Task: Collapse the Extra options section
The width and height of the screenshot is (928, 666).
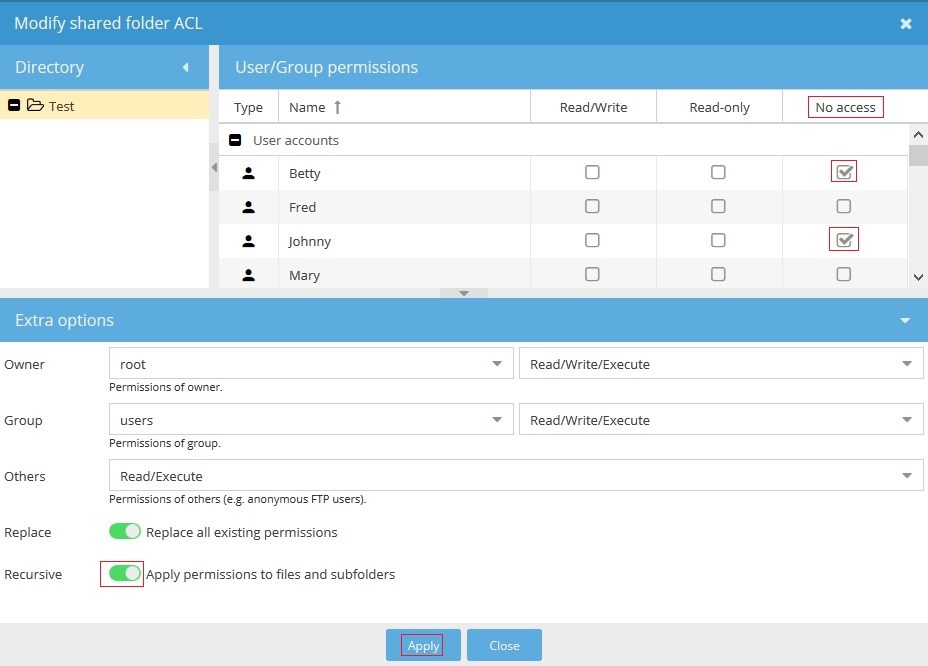Action: tap(905, 321)
